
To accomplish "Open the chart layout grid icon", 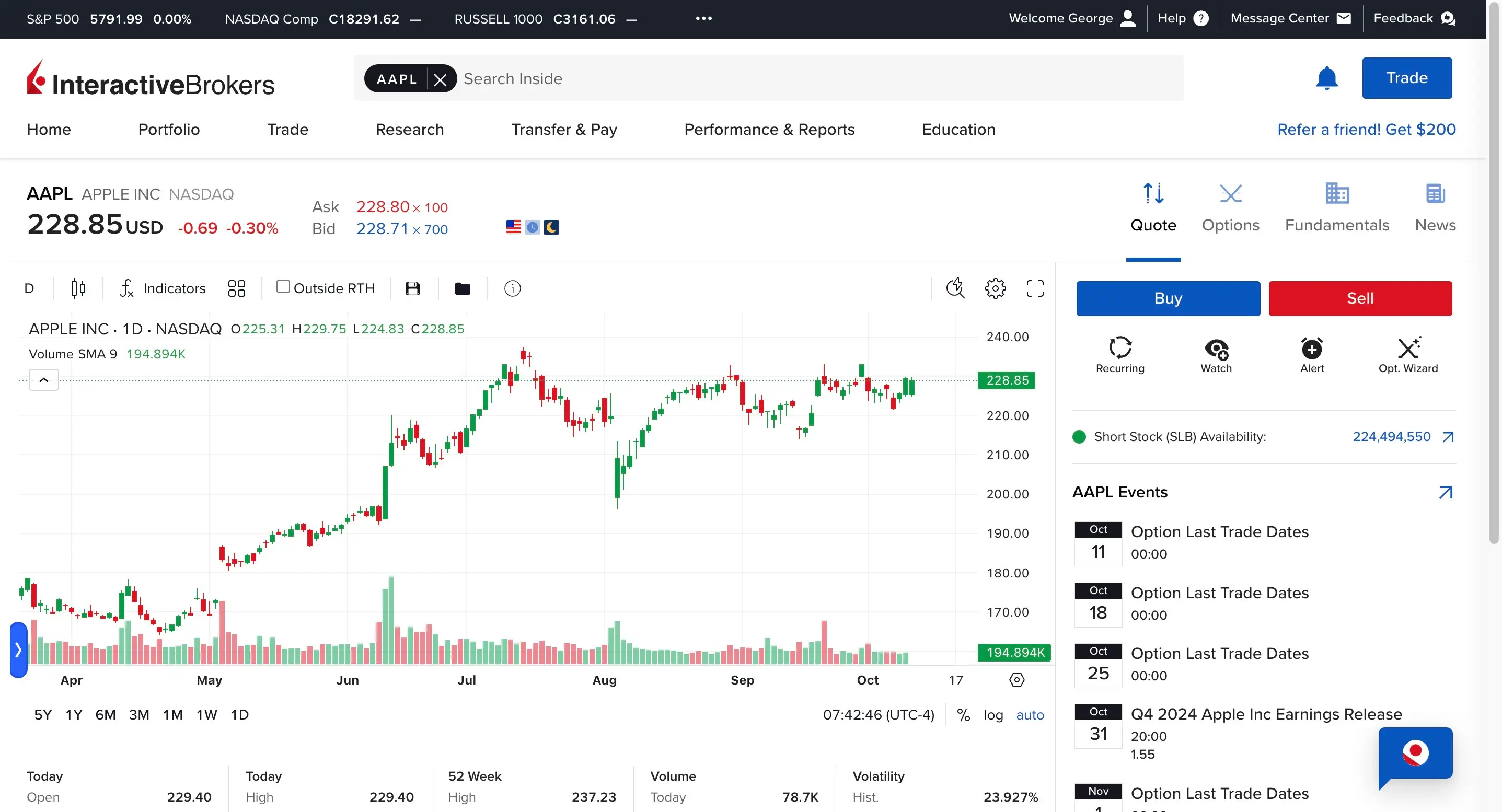I will click(x=236, y=288).
